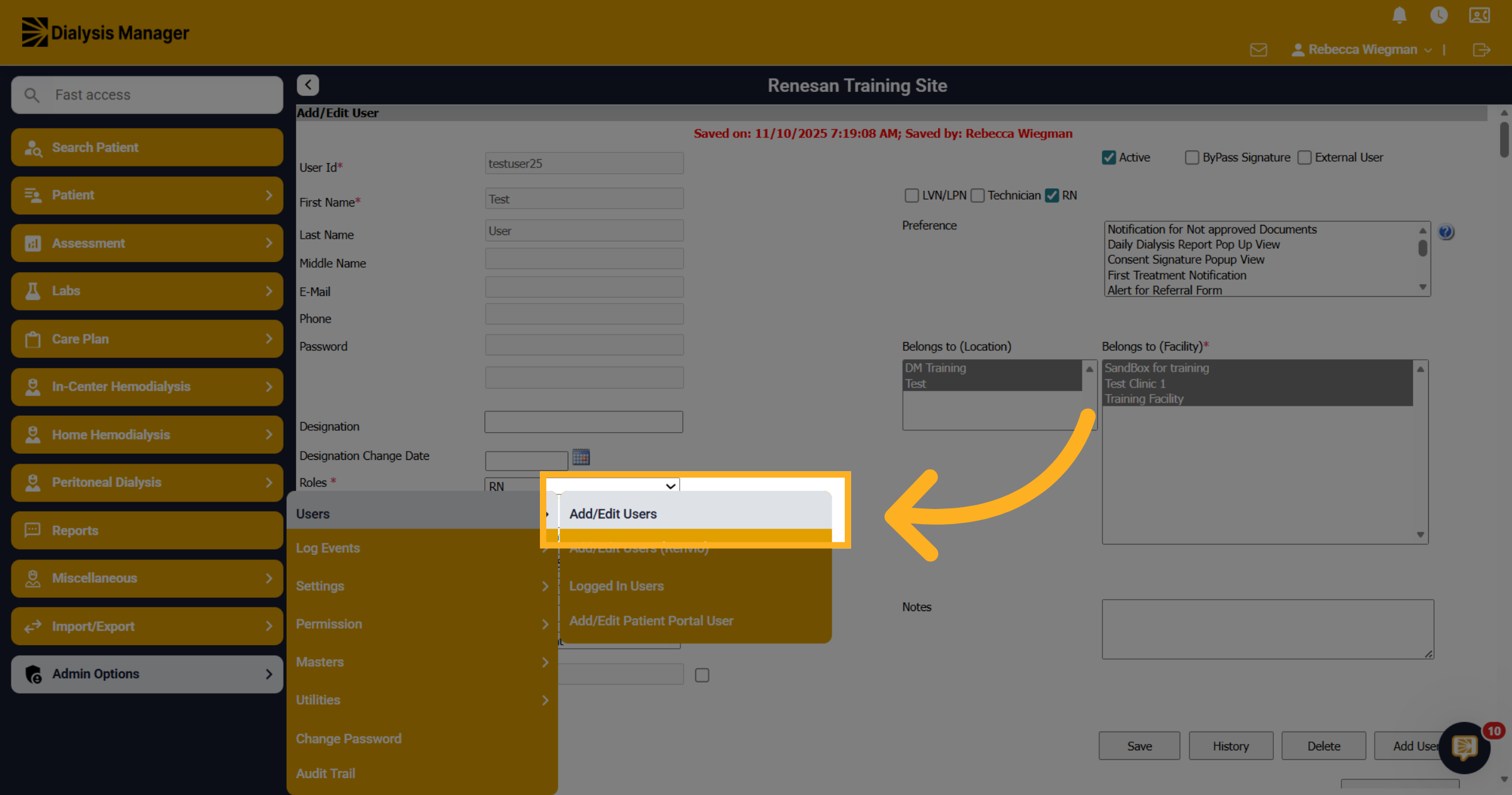Click the Save button
The height and width of the screenshot is (795, 1512).
[1140, 746]
